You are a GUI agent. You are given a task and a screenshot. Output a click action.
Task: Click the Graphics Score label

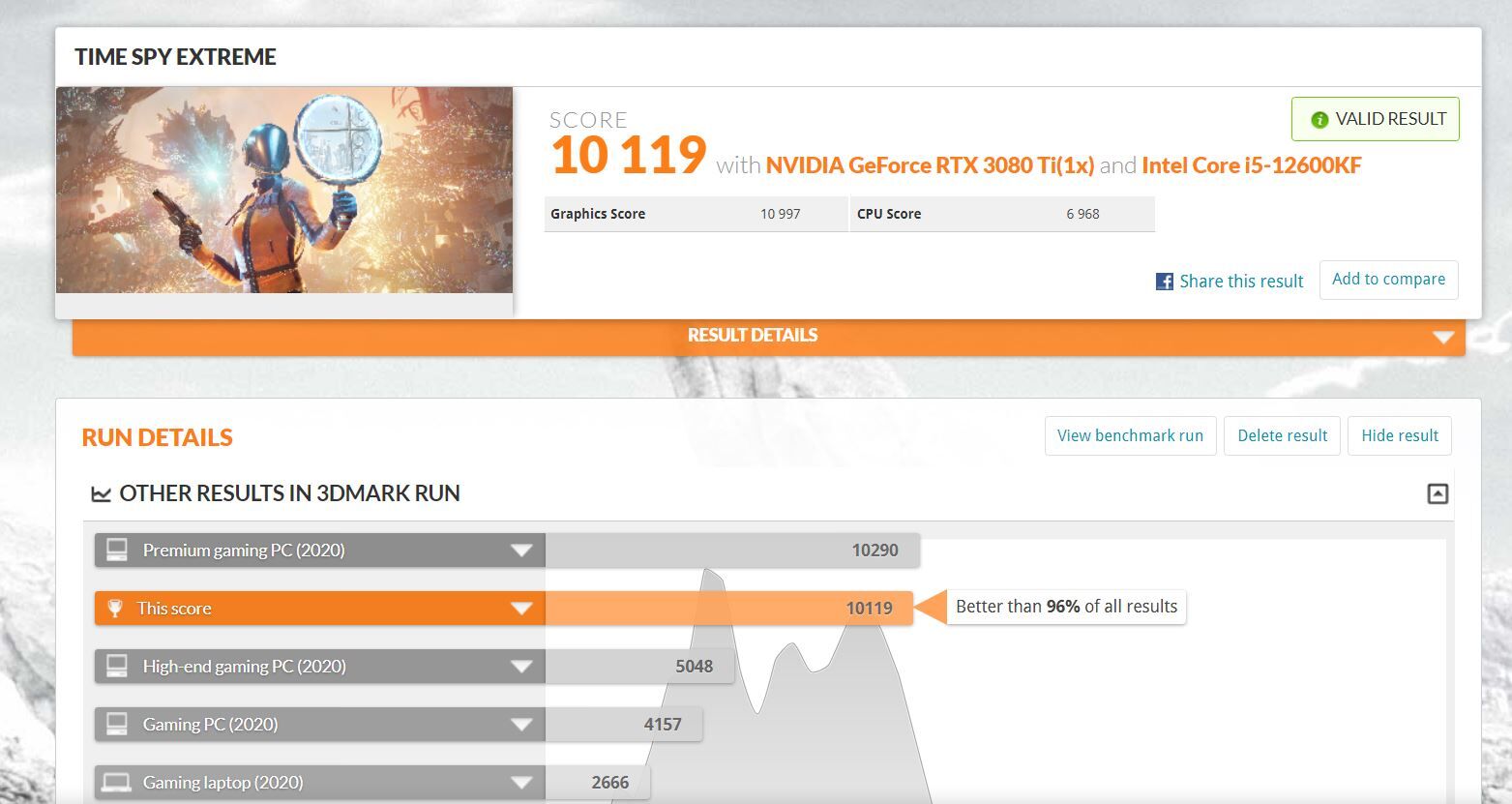pyautogui.click(x=598, y=214)
